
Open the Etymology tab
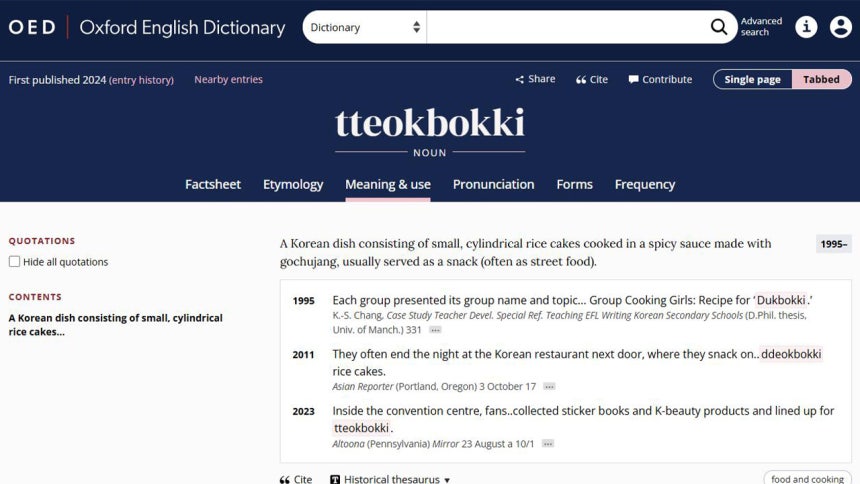pos(293,184)
